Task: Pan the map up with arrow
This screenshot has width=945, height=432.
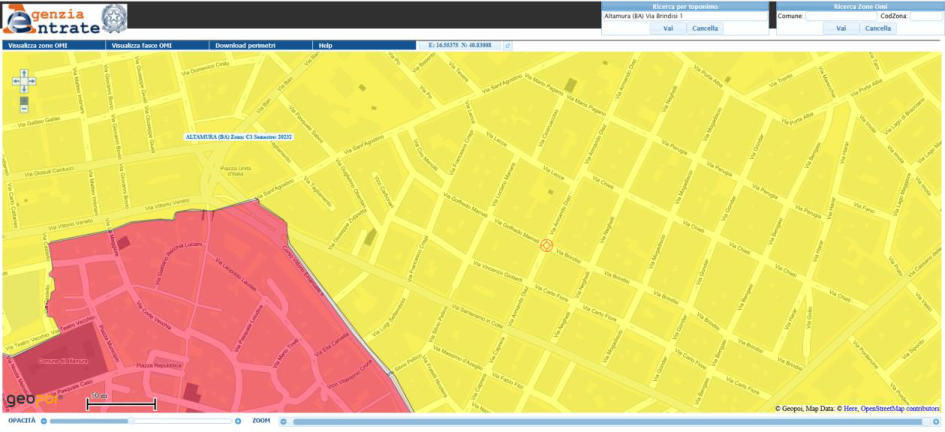Action: tap(24, 72)
